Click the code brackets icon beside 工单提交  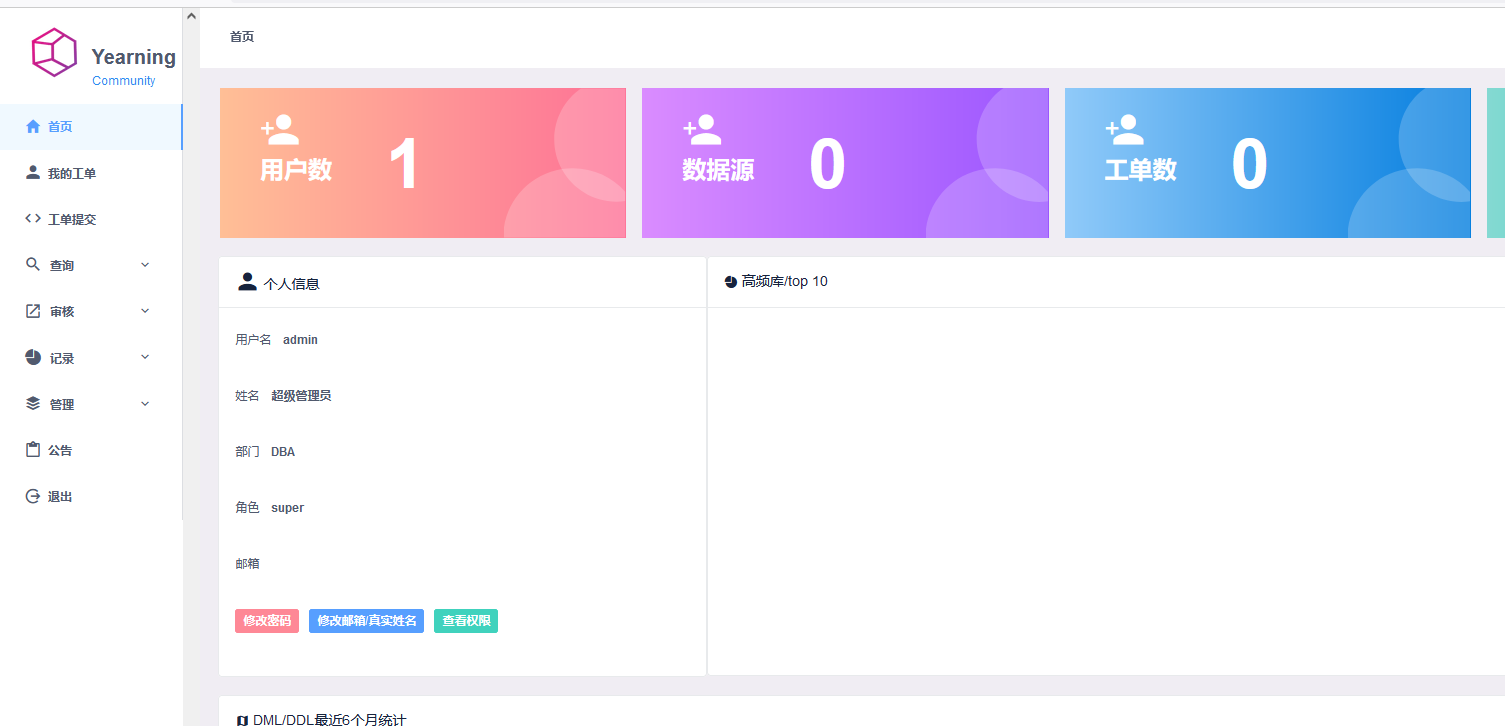33,219
